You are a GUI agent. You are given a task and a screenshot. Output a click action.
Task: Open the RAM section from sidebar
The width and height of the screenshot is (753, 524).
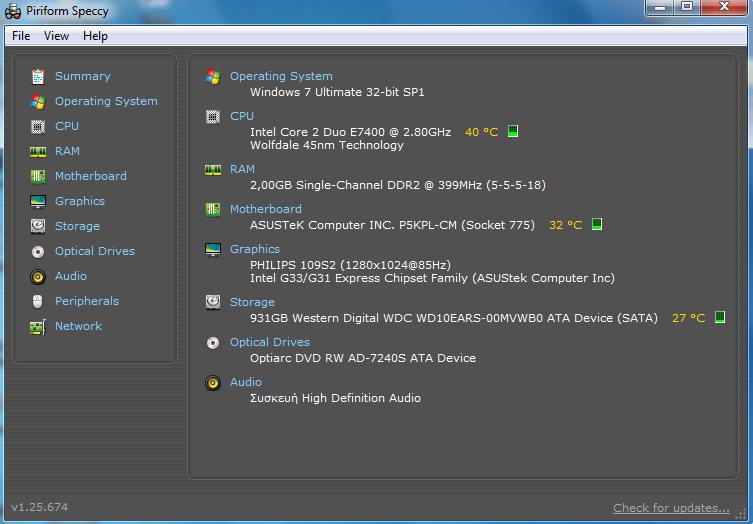pos(67,151)
